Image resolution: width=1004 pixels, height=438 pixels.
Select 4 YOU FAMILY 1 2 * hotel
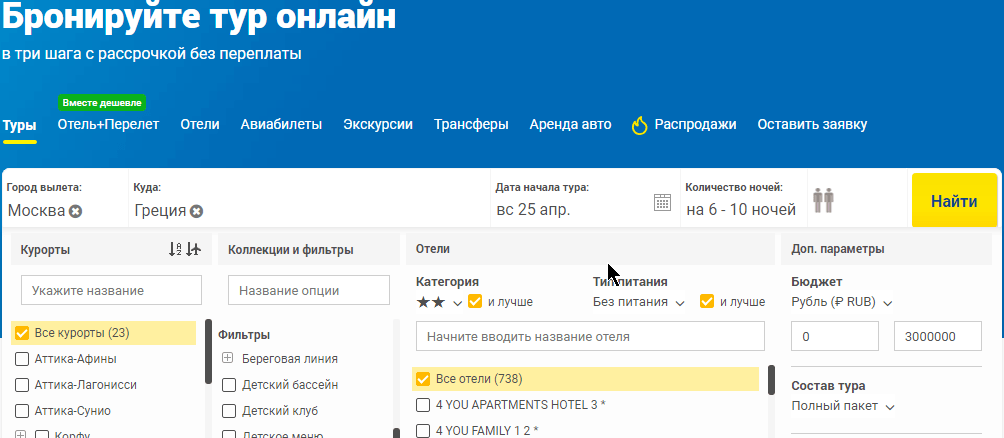423,430
